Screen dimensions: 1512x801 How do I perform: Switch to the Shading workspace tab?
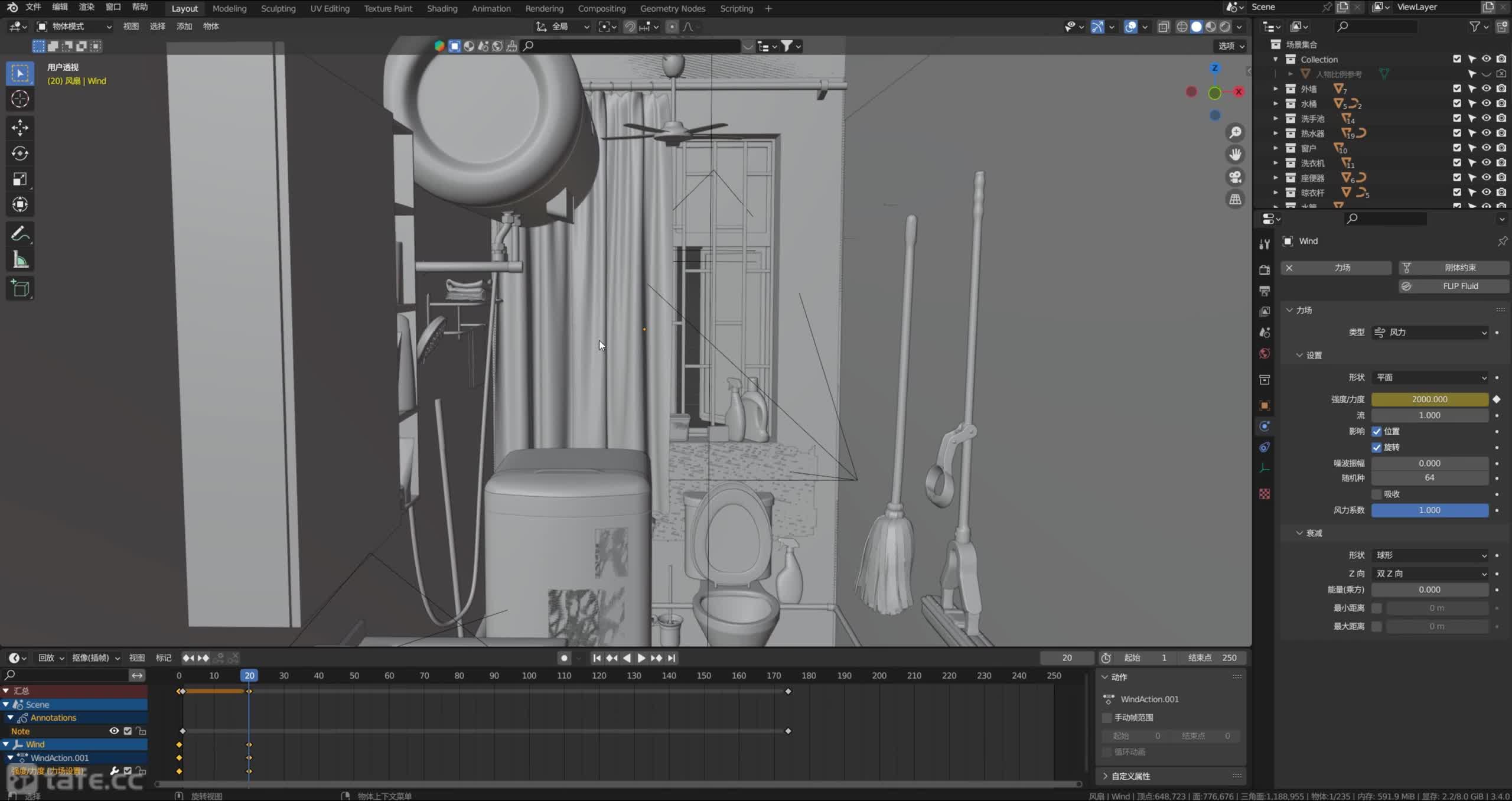pyautogui.click(x=442, y=8)
